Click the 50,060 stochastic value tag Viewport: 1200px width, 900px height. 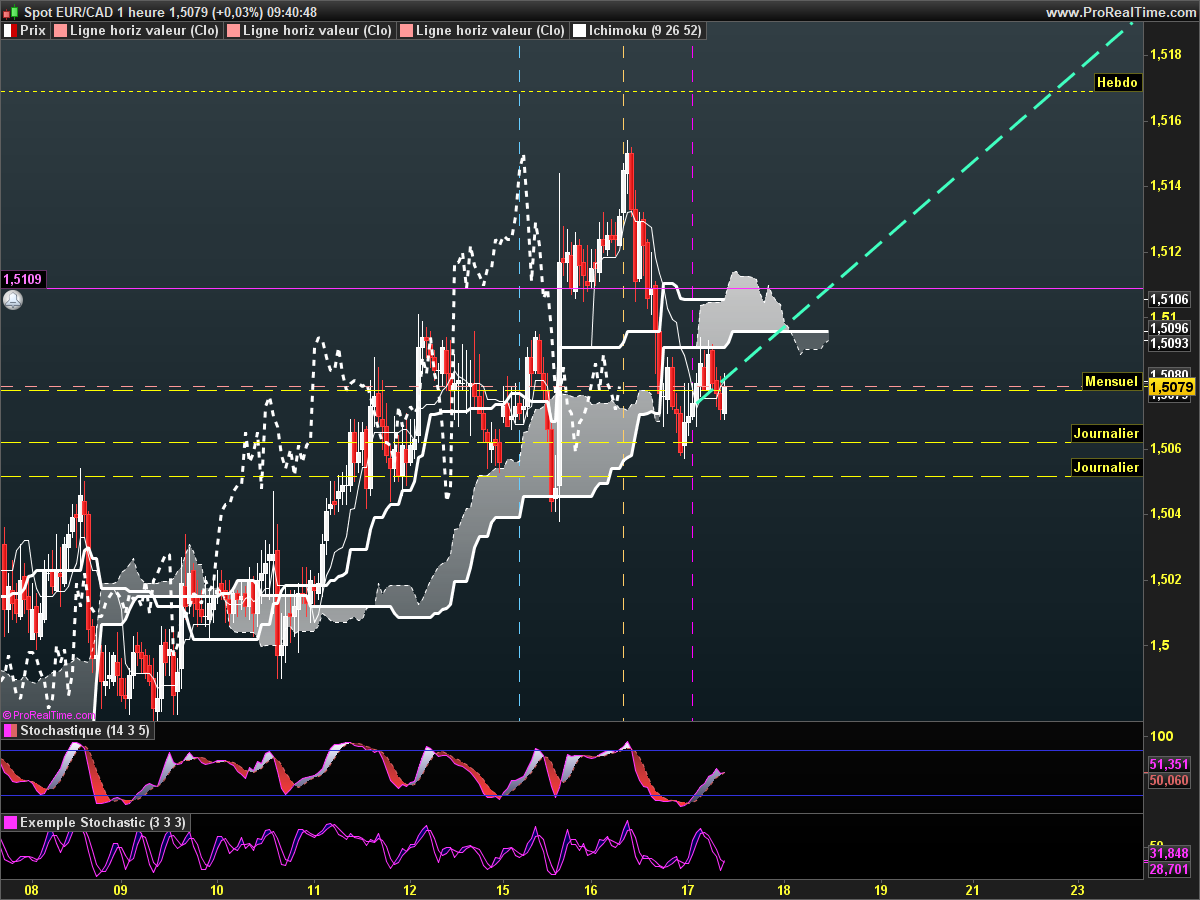click(x=1169, y=780)
